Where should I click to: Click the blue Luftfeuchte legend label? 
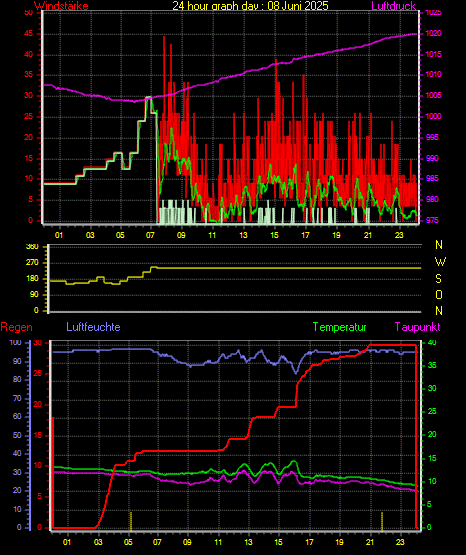pos(93,327)
